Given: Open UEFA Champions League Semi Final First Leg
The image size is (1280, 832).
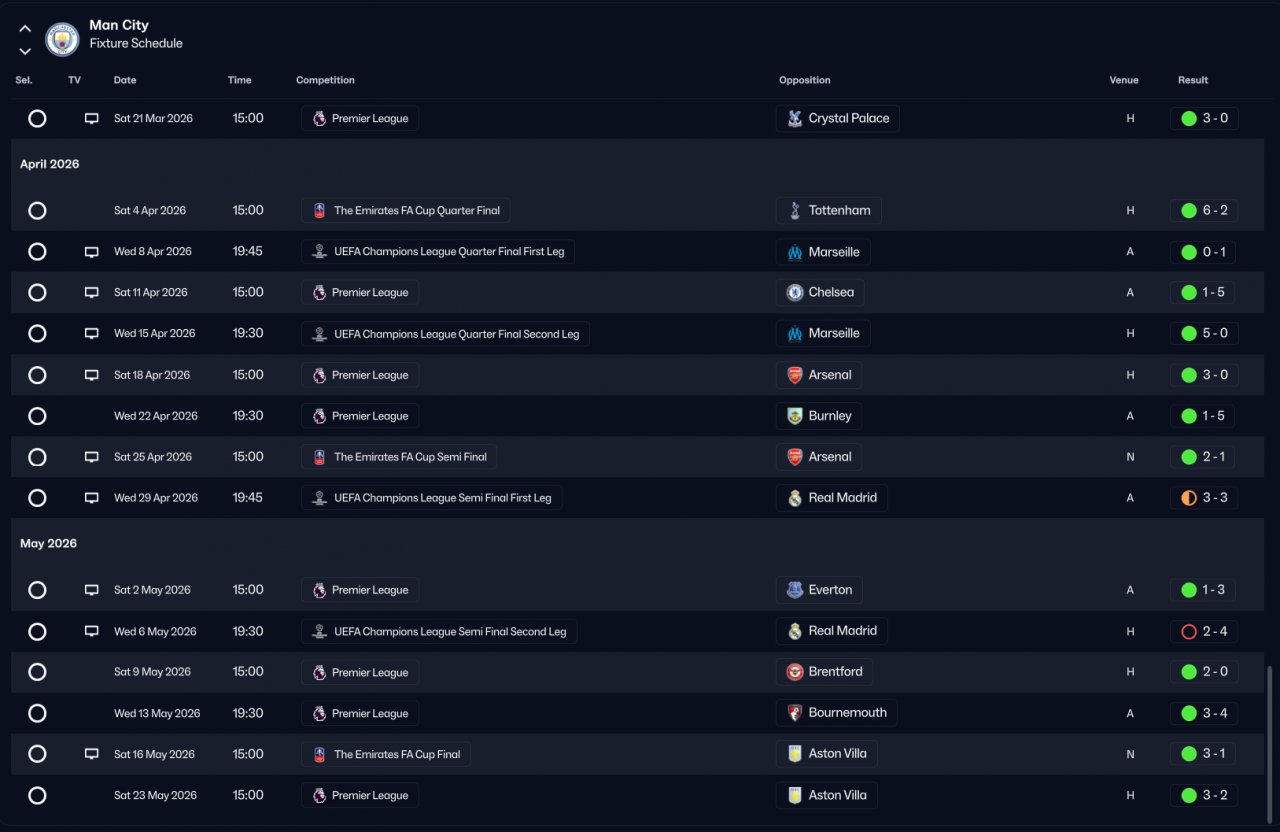Looking at the screenshot, I should 431,498.
